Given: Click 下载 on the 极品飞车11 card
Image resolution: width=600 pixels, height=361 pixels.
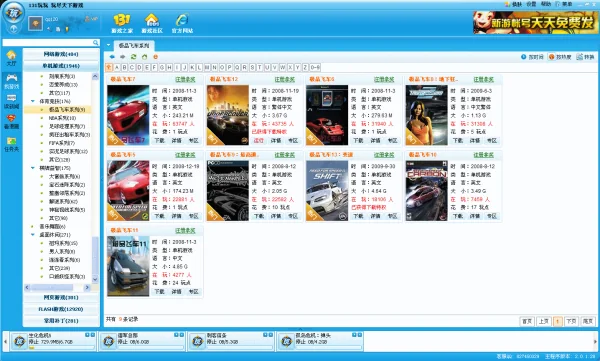Looking at the screenshot, I should pos(159,292).
